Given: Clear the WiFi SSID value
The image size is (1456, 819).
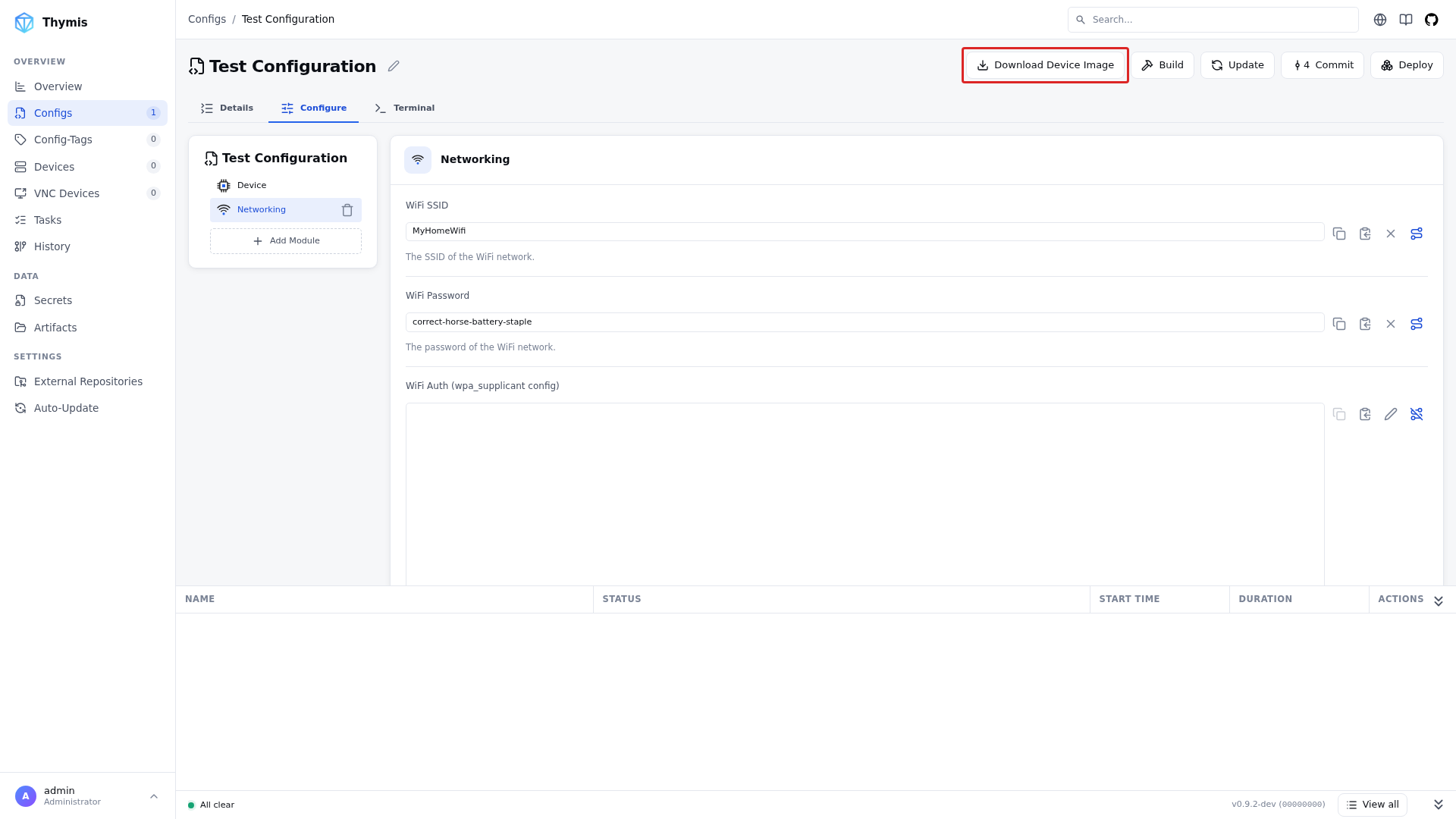Looking at the screenshot, I should click(x=1391, y=234).
